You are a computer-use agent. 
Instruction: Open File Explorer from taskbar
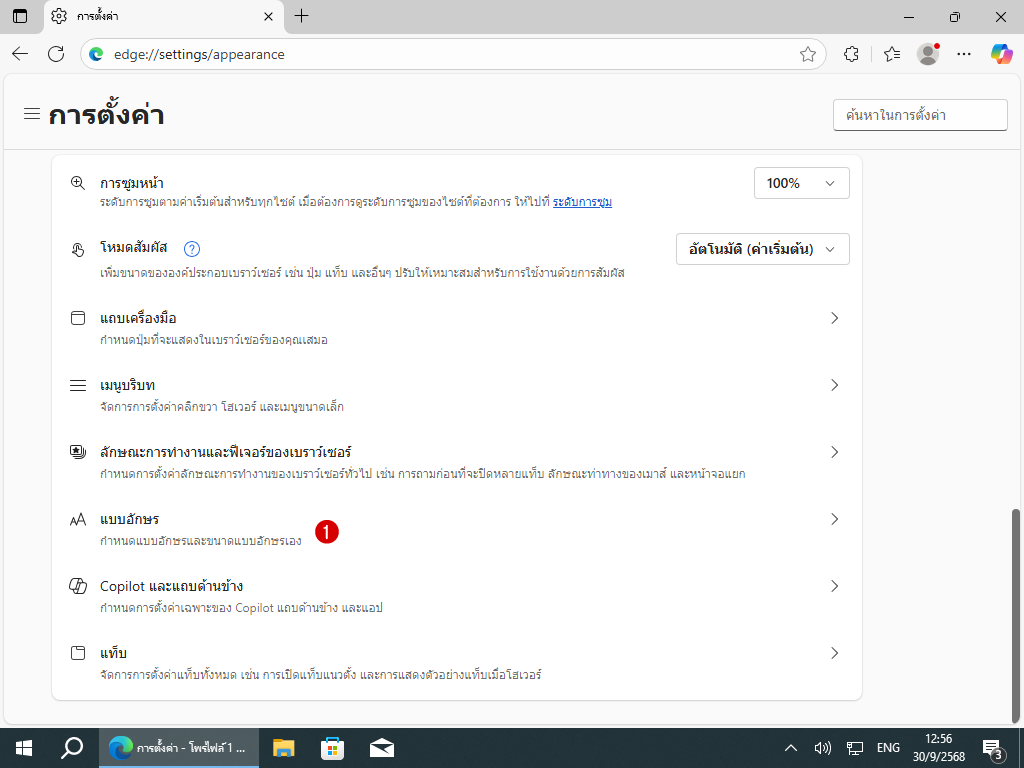click(284, 747)
